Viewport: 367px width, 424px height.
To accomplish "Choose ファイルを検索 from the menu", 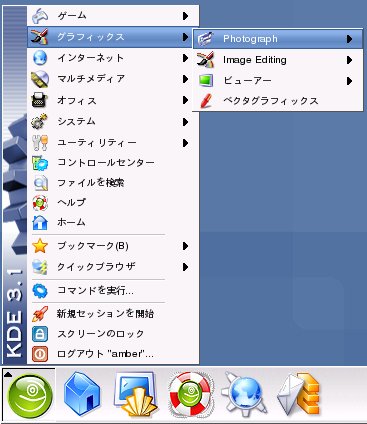I will pyautogui.click(x=113, y=183).
